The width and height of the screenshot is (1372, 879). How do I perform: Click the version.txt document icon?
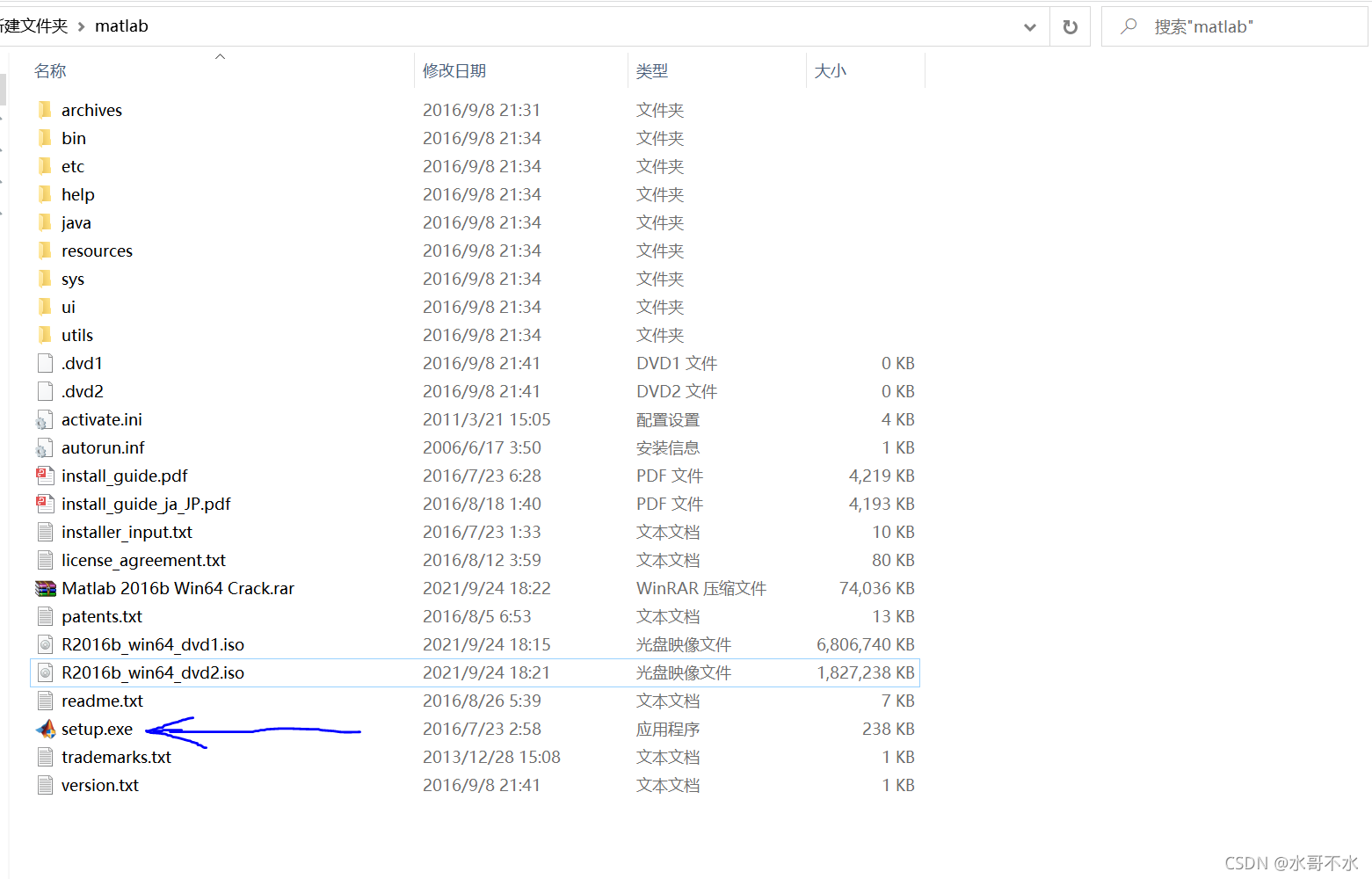click(x=45, y=785)
